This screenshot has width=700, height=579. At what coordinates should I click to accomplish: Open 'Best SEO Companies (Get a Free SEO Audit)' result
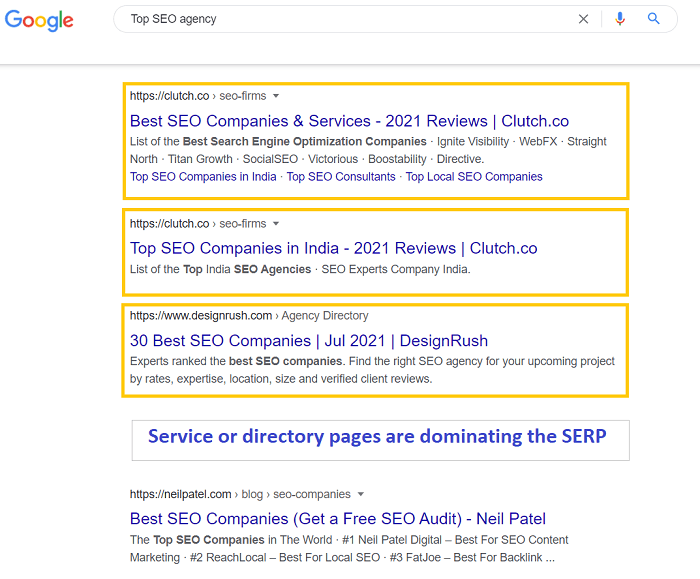[x=338, y=519]
